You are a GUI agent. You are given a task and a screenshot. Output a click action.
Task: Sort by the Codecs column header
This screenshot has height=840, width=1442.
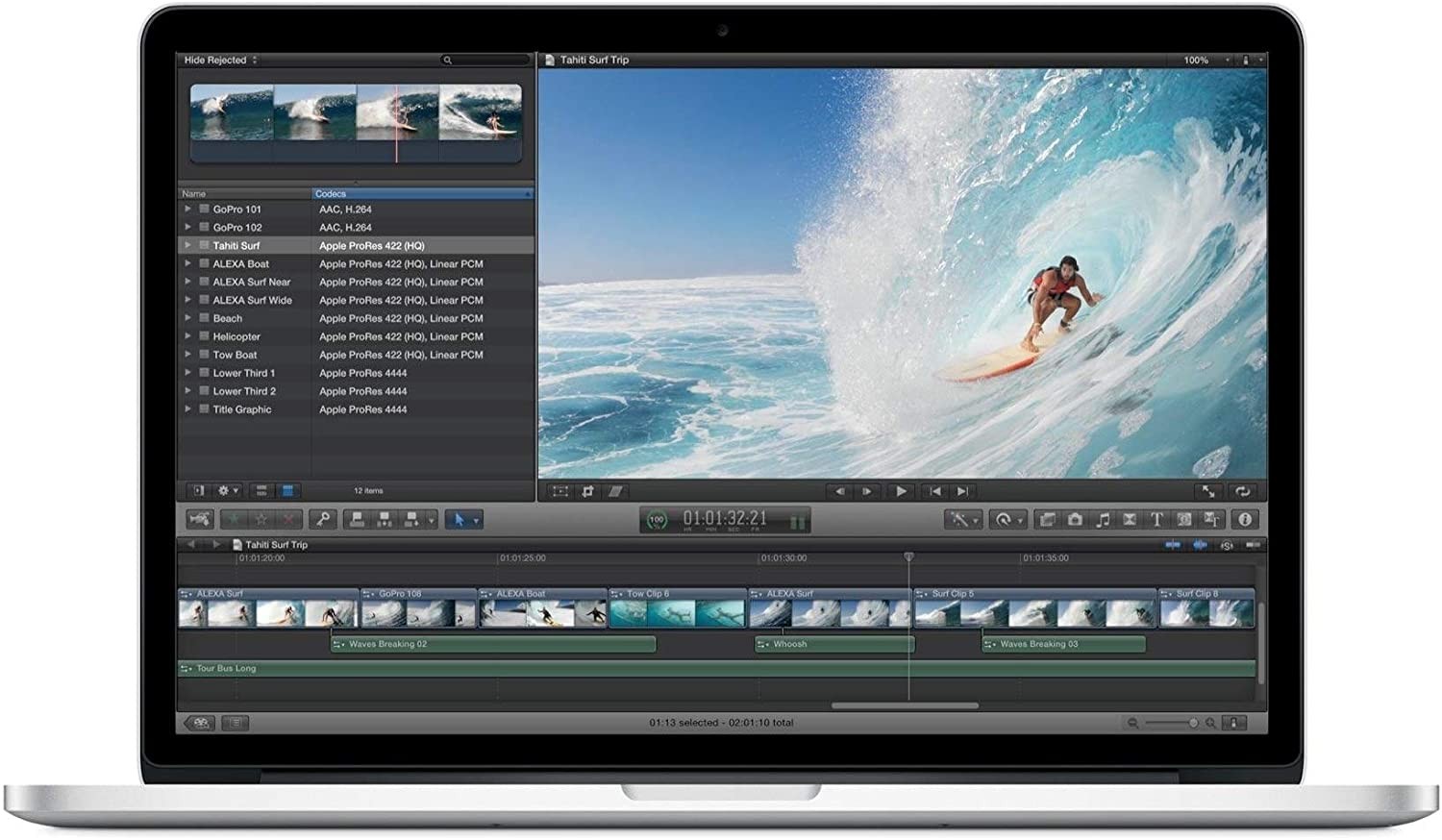click(421, 194)
